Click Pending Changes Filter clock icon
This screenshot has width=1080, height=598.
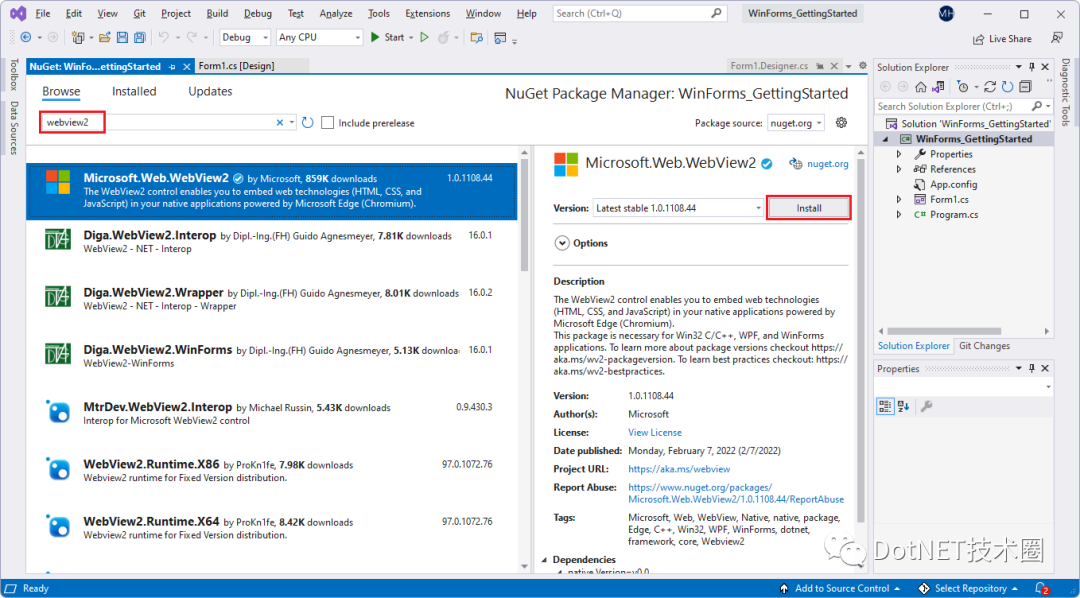[963, 87]
